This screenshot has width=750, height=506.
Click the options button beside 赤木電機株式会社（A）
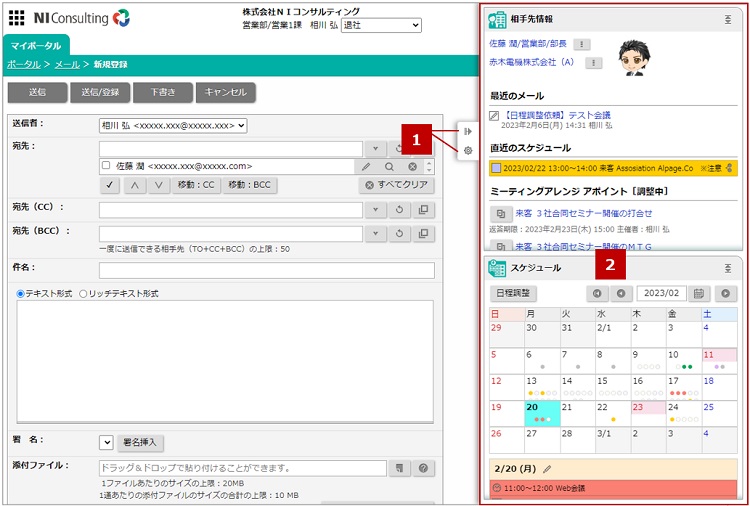[x=594, y=63]
